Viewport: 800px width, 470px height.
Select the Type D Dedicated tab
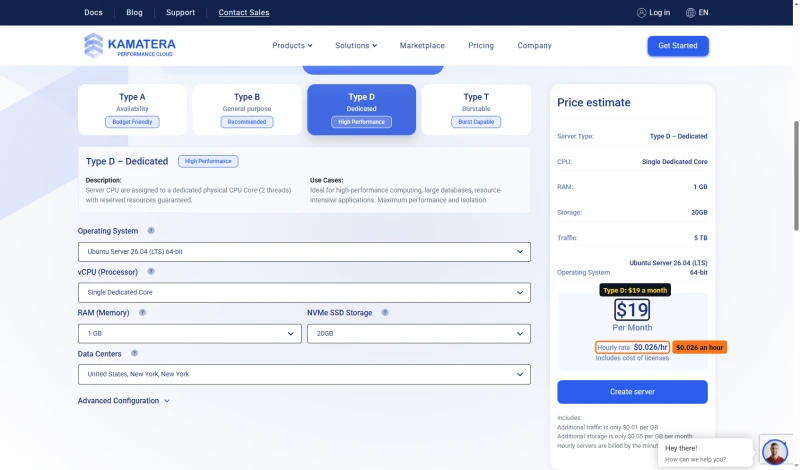[361, 109]
